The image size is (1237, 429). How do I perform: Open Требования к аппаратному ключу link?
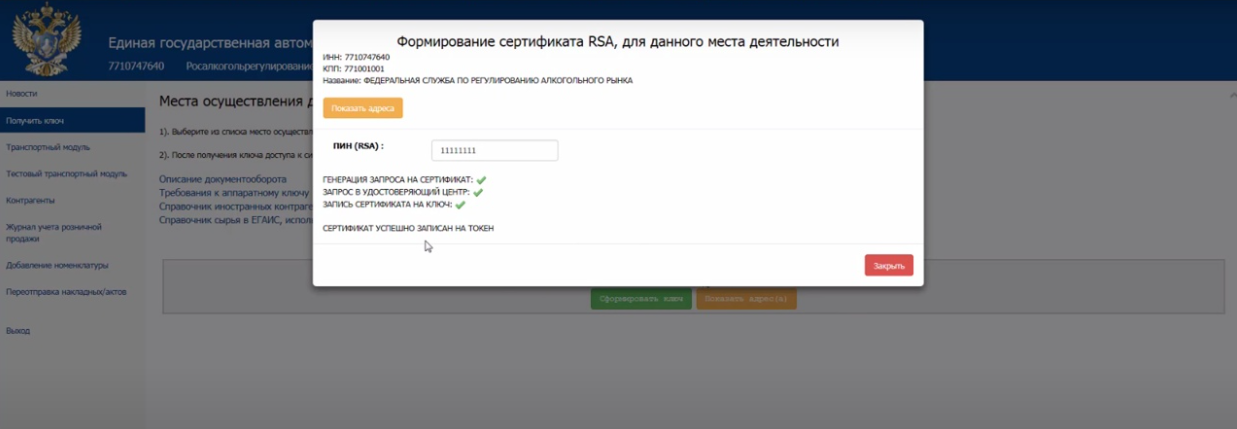[x=236, y=192]
